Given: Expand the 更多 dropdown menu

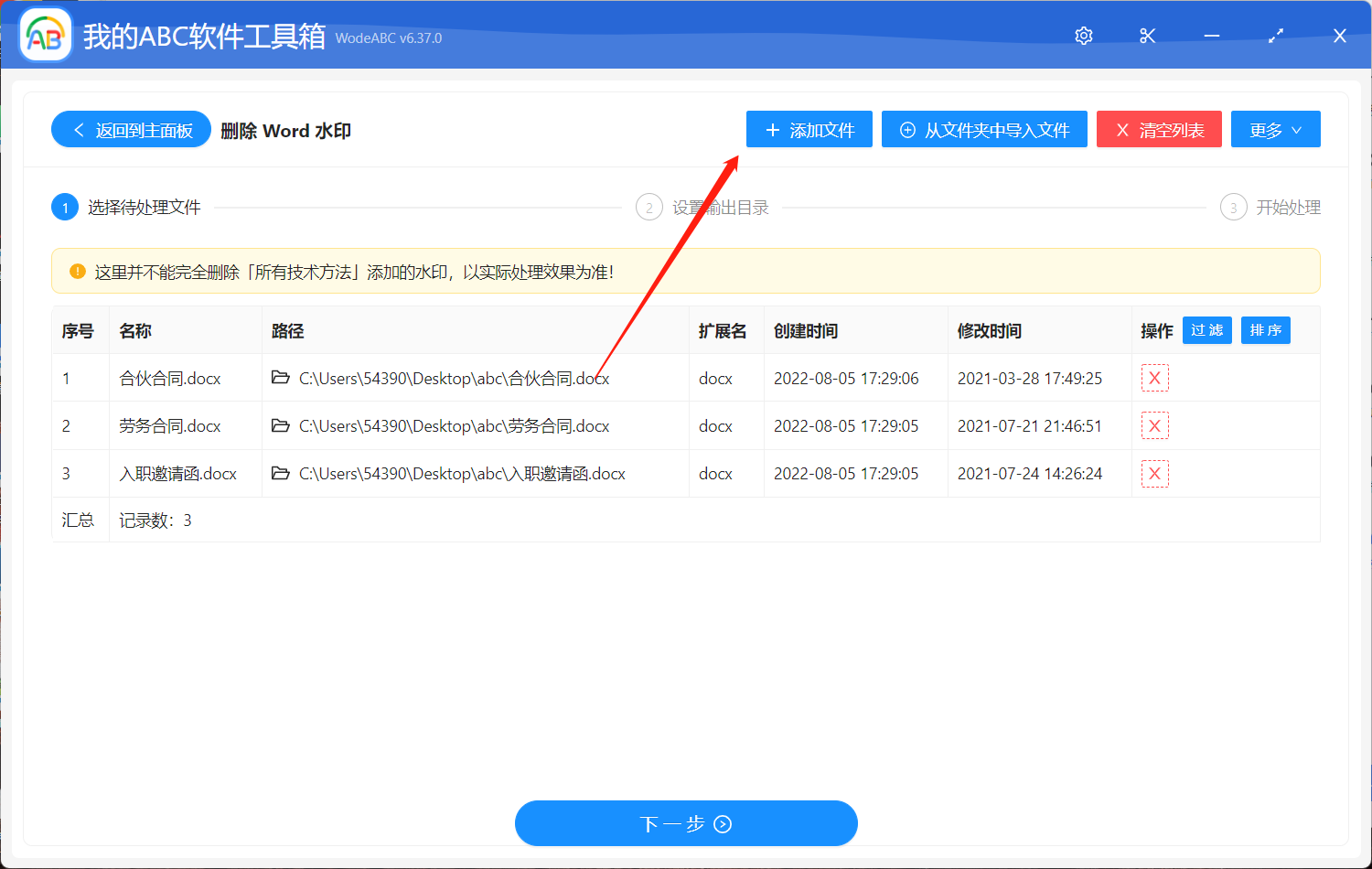Looking at the screenshot, I should point(1275,129).
